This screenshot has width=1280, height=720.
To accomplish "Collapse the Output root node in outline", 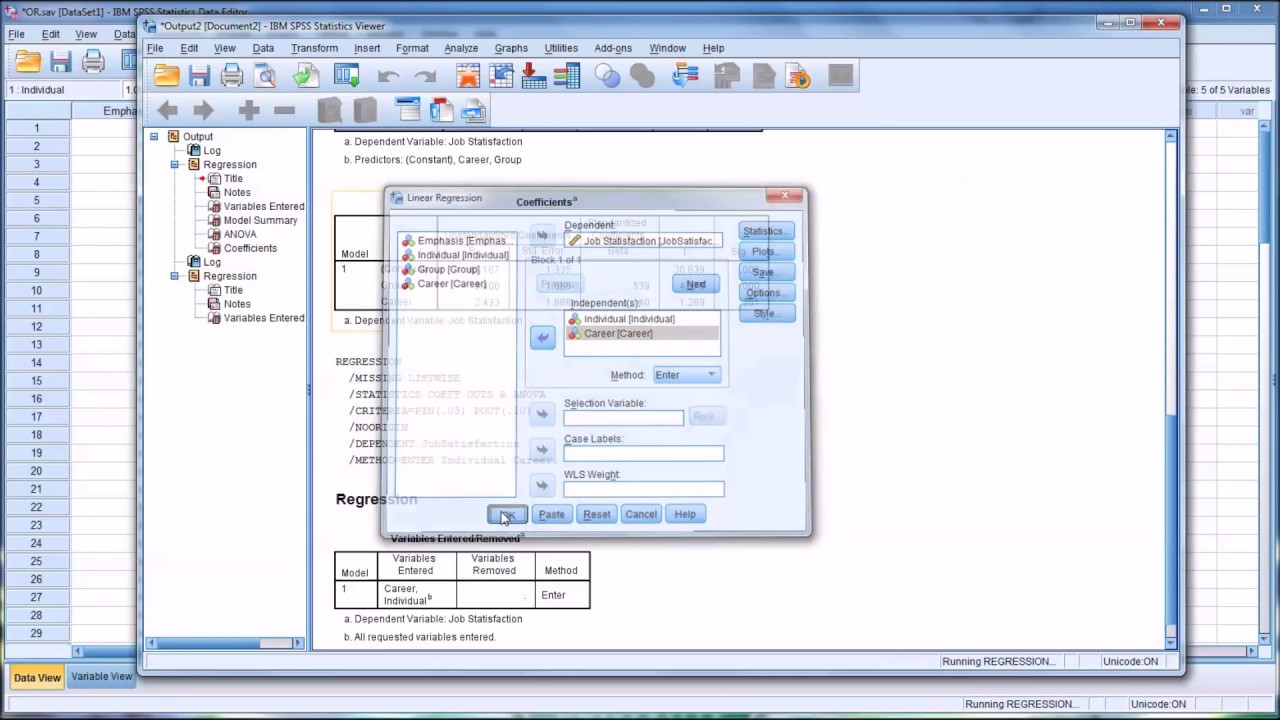I will 154,136.
